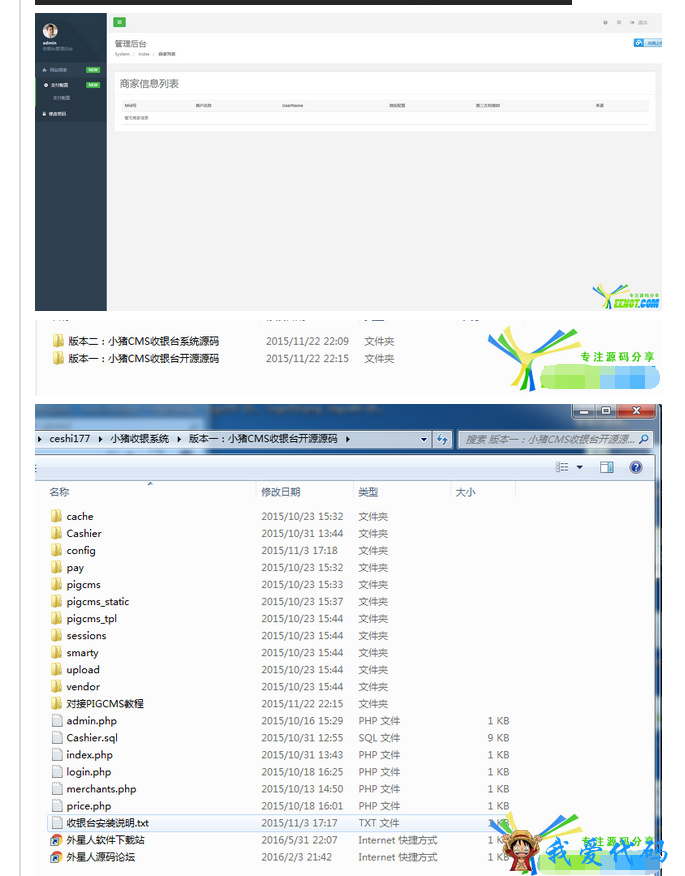The width and height of the screenshot is (685, 876).
Task: Click the search magnifier icon
Action: pos(644,439)
